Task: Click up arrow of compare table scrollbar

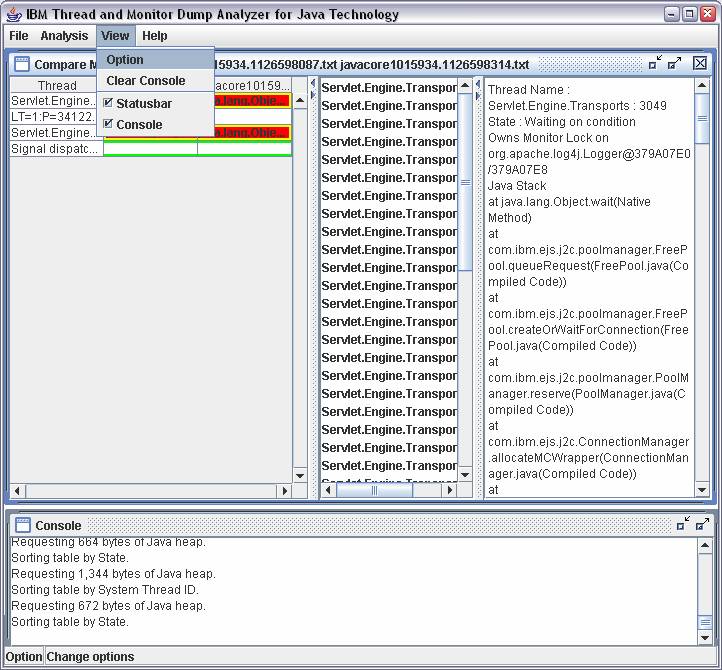Action: coord(300,101)
